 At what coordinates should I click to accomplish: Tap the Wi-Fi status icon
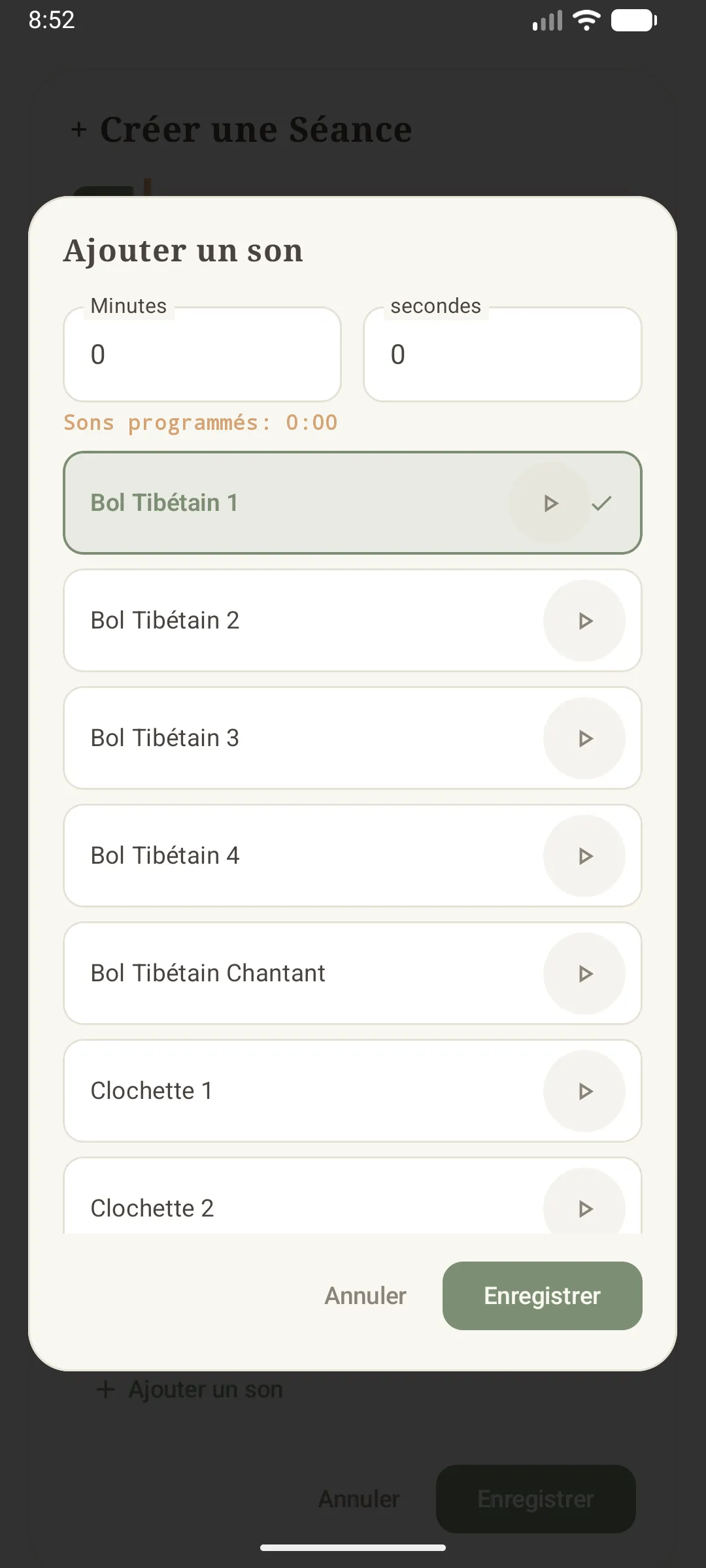pos(586,20)
